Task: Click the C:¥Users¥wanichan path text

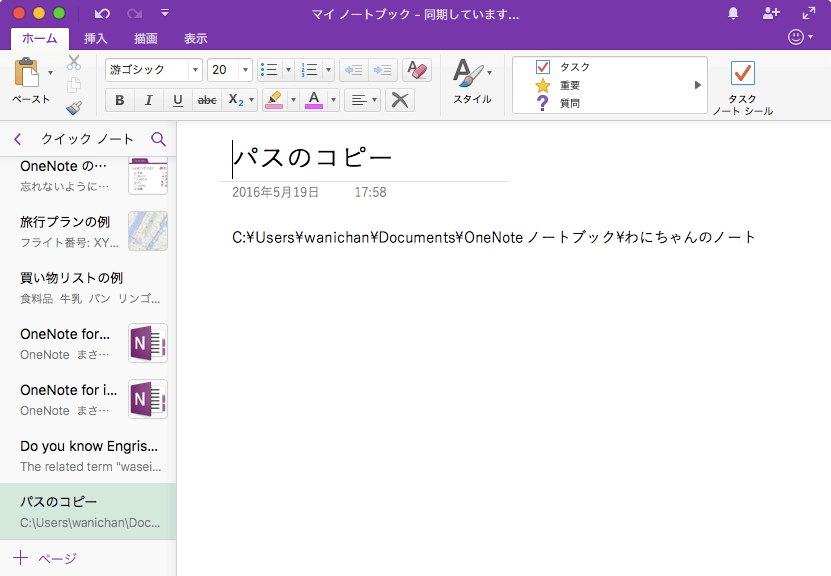Action: [493, 237]
